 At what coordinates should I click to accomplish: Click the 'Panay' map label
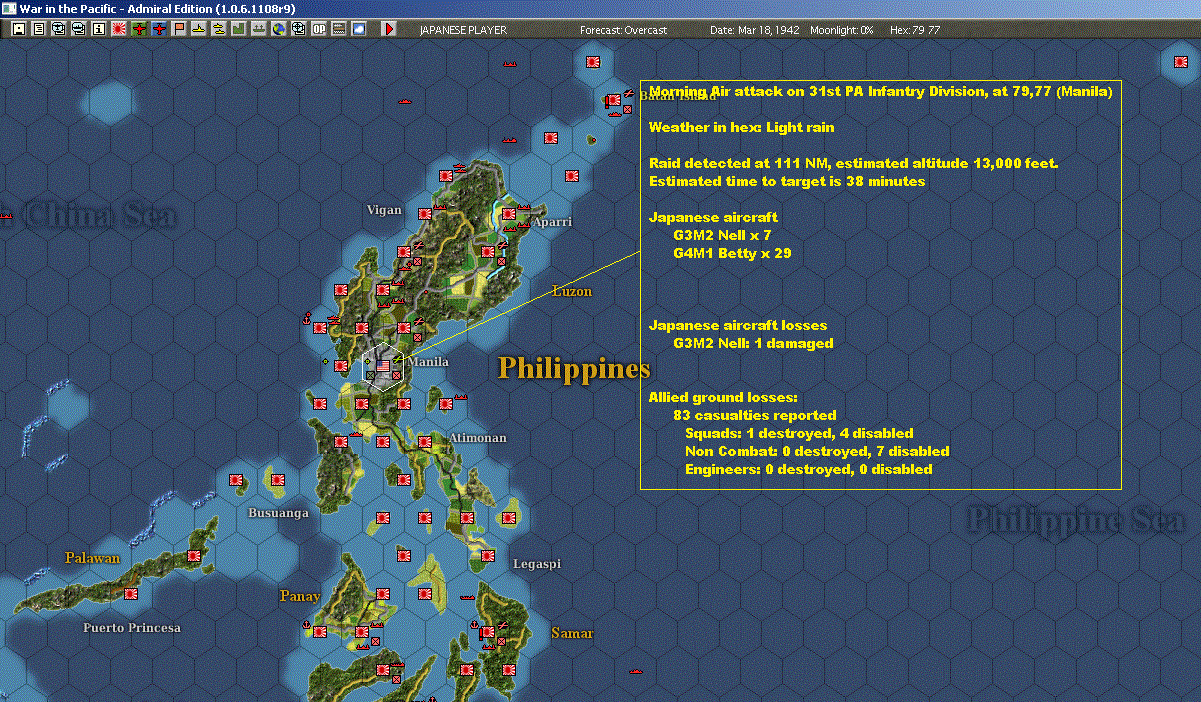(x=300, y=596)
